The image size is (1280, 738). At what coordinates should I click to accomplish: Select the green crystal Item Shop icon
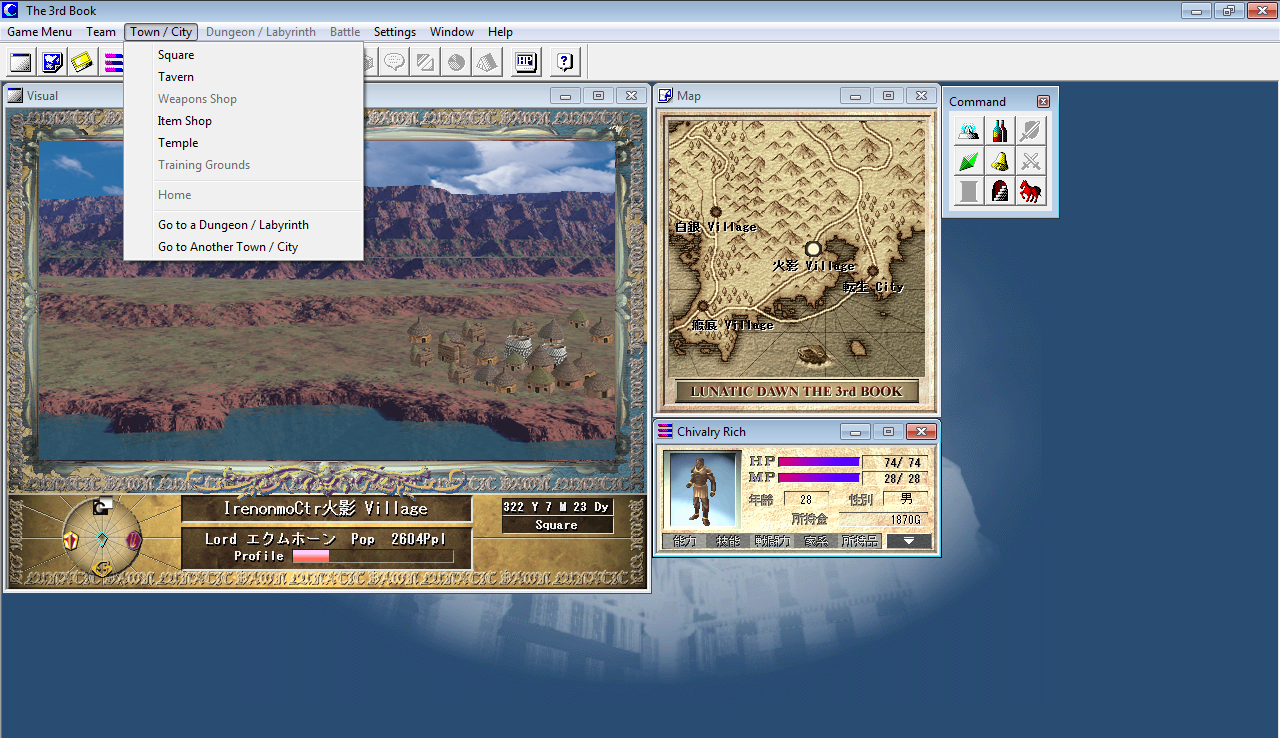pyautogui.click(x=968, y=161)
